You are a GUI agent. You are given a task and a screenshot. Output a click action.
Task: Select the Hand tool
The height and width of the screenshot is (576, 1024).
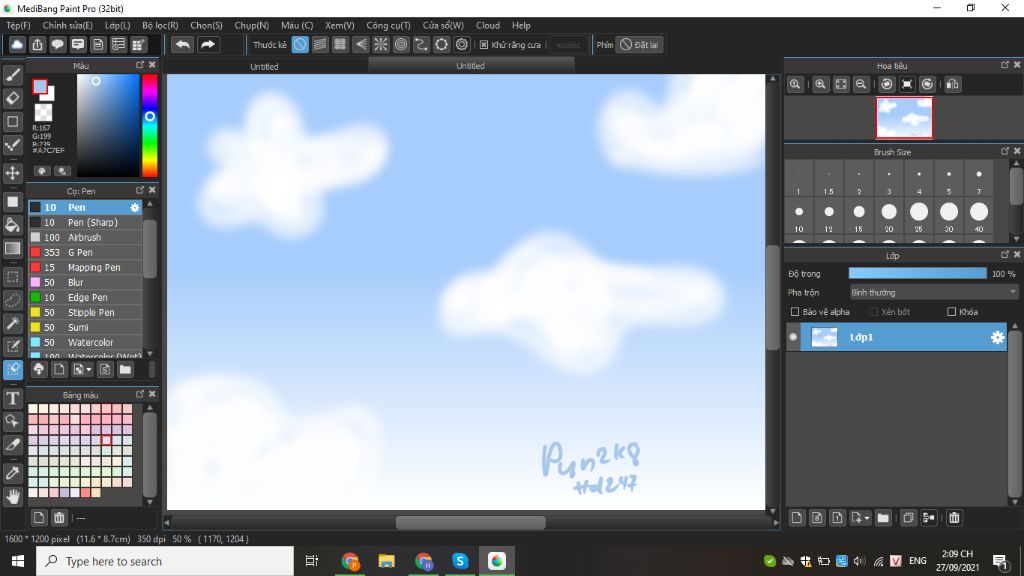pyautogui.click(x=12, y=497)
